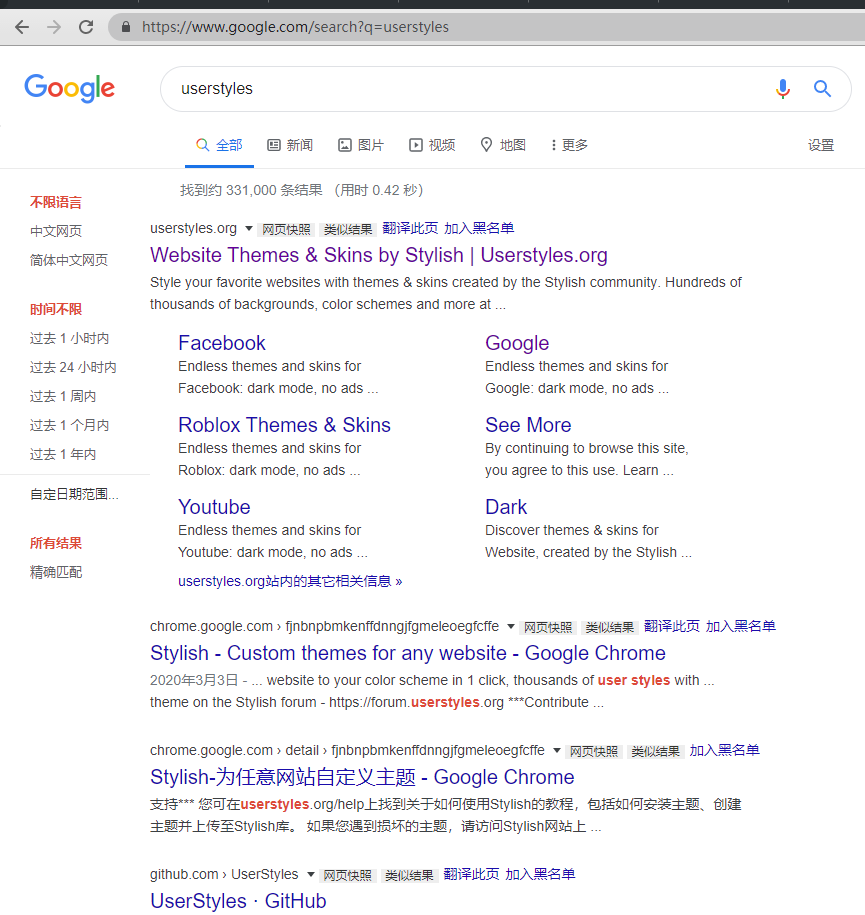Image resolution: width=865 pixels, height=915 pixels.
Task: Click 翻译此页 for the GitHub result
Action: (472, 874)
